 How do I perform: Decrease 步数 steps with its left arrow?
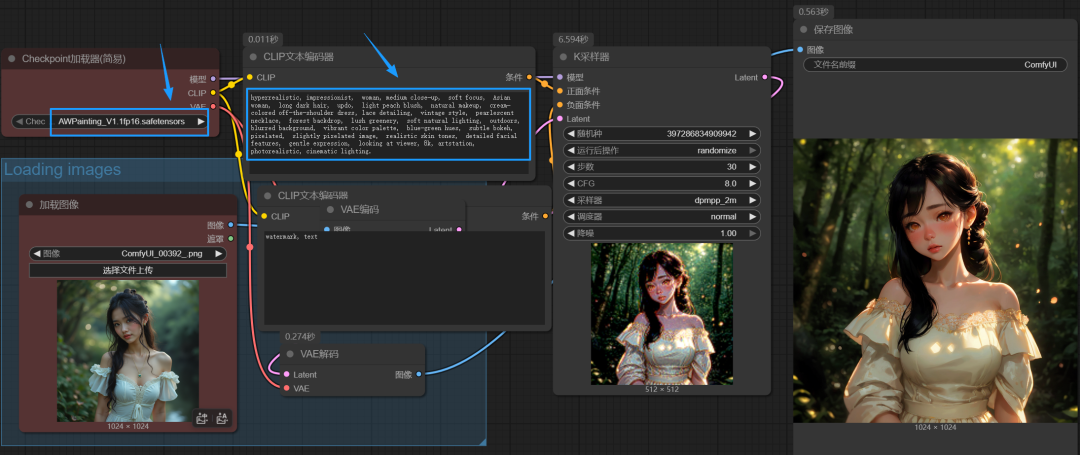[571, 167]
